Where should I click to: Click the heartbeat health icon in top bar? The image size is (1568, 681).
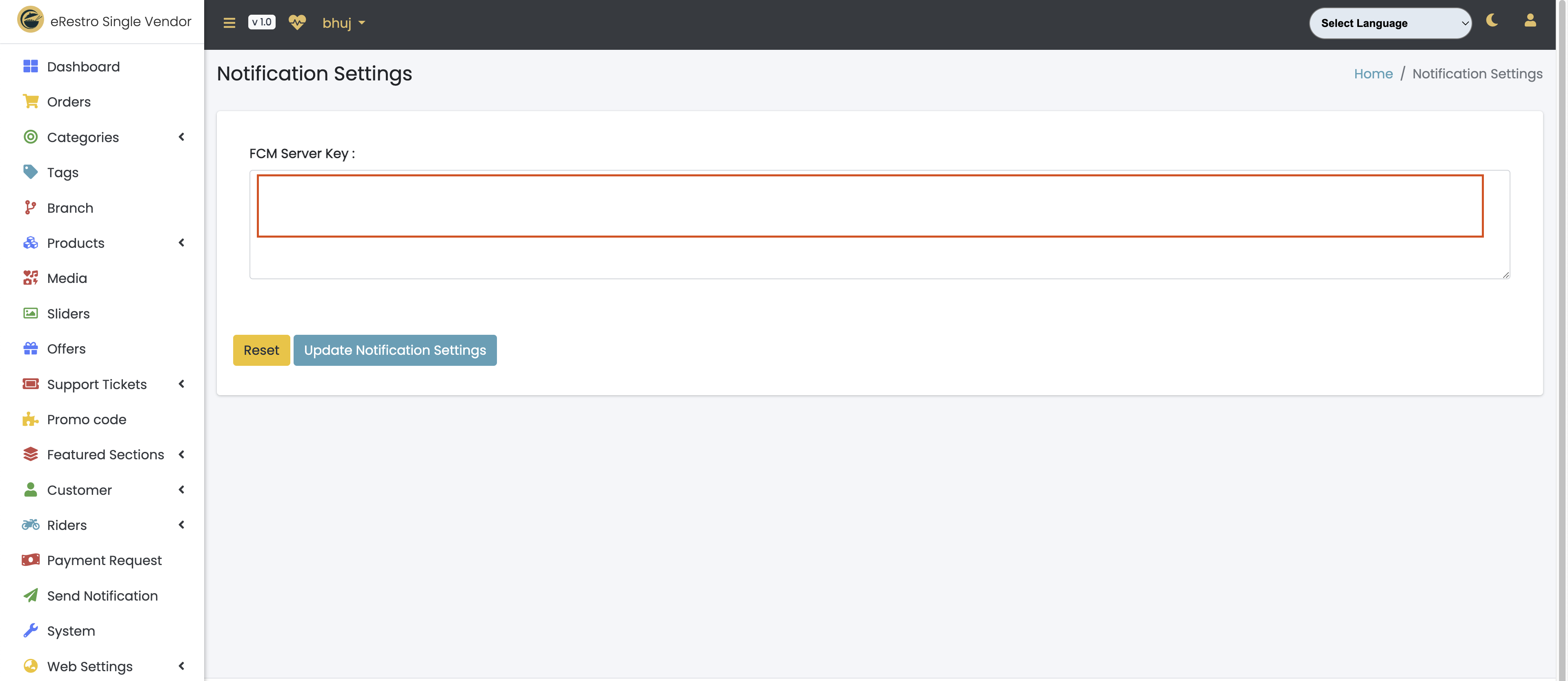tap(297, 22)
